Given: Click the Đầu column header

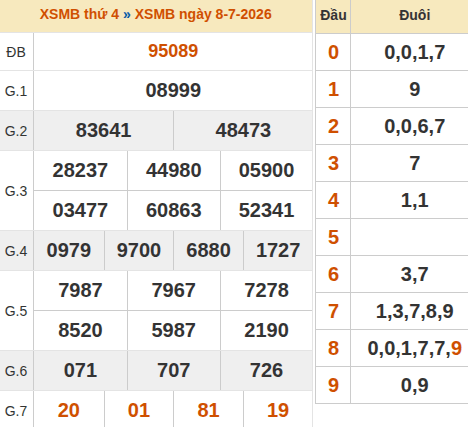Looking at the screenshot, I should click(333, 15).
